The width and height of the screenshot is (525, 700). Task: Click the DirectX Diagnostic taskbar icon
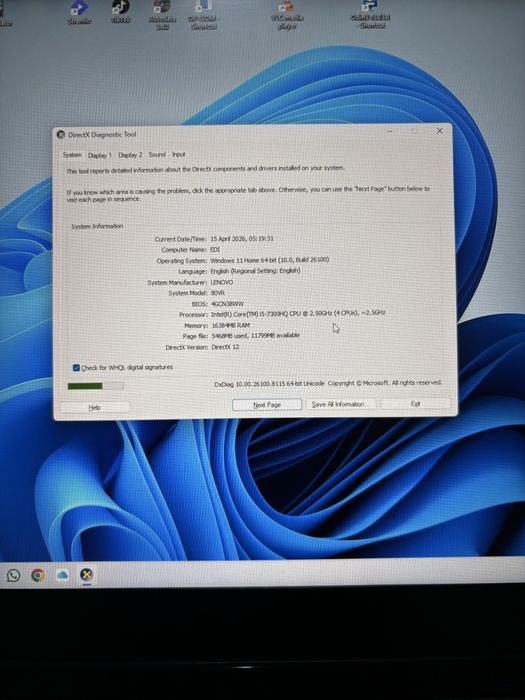[86, 575]
